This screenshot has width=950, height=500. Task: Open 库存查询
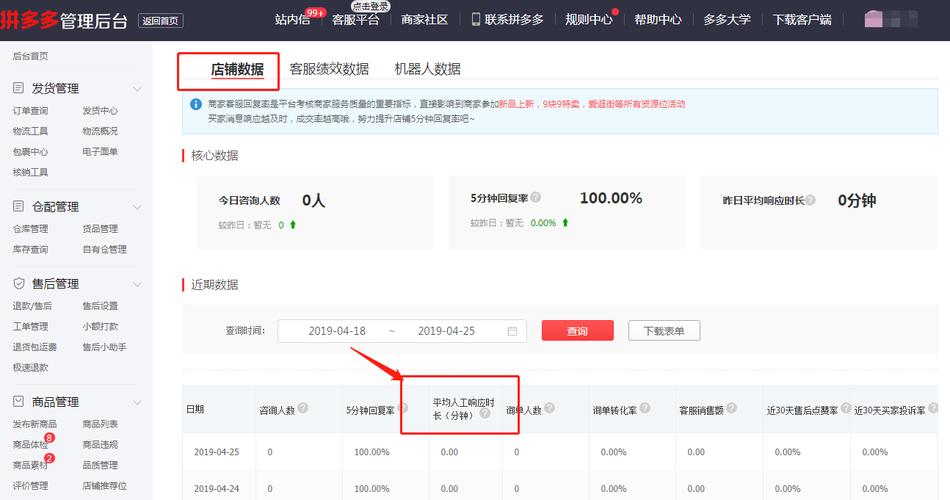[x=30, y=249]
